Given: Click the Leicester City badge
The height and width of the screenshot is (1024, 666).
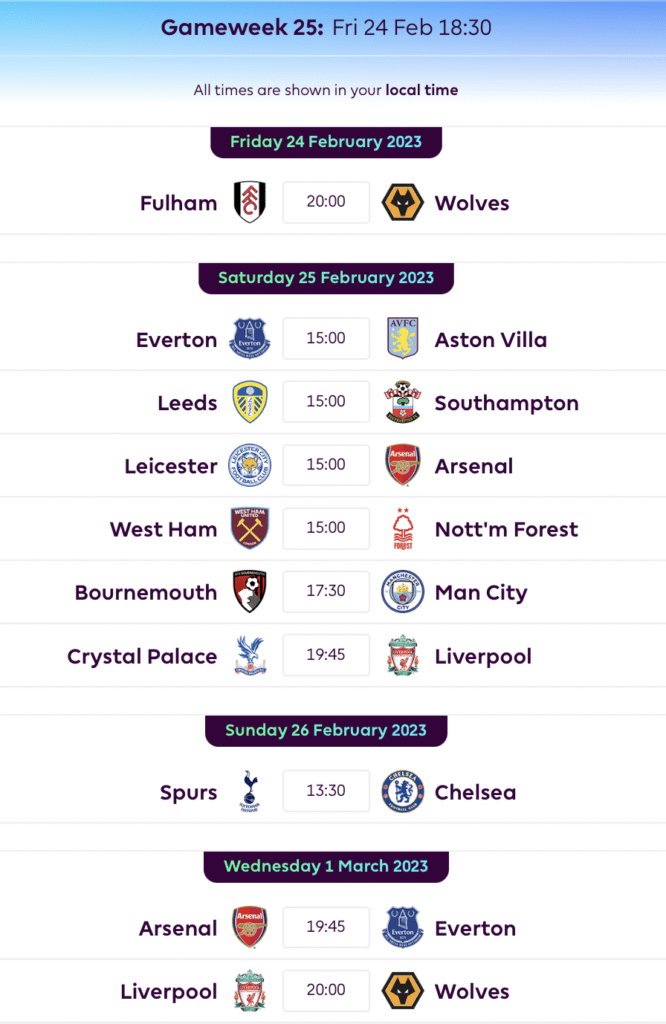Looking at the screenshot, I should pos(250,465).
